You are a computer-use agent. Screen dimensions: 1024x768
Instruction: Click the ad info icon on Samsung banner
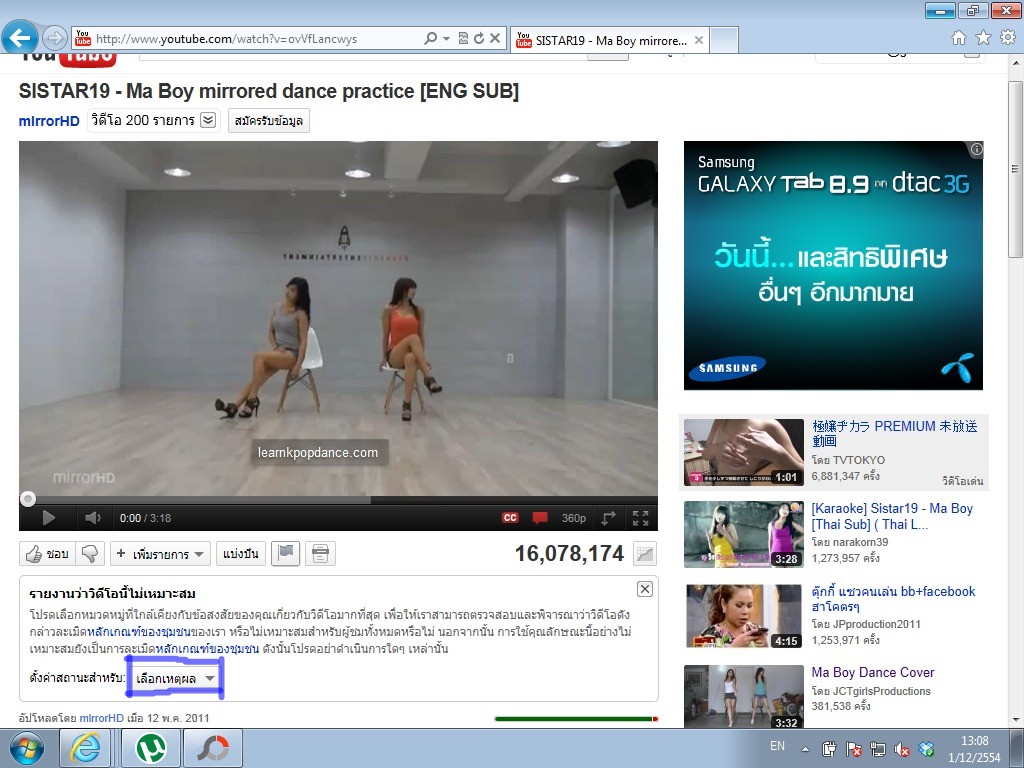point(976,149)
